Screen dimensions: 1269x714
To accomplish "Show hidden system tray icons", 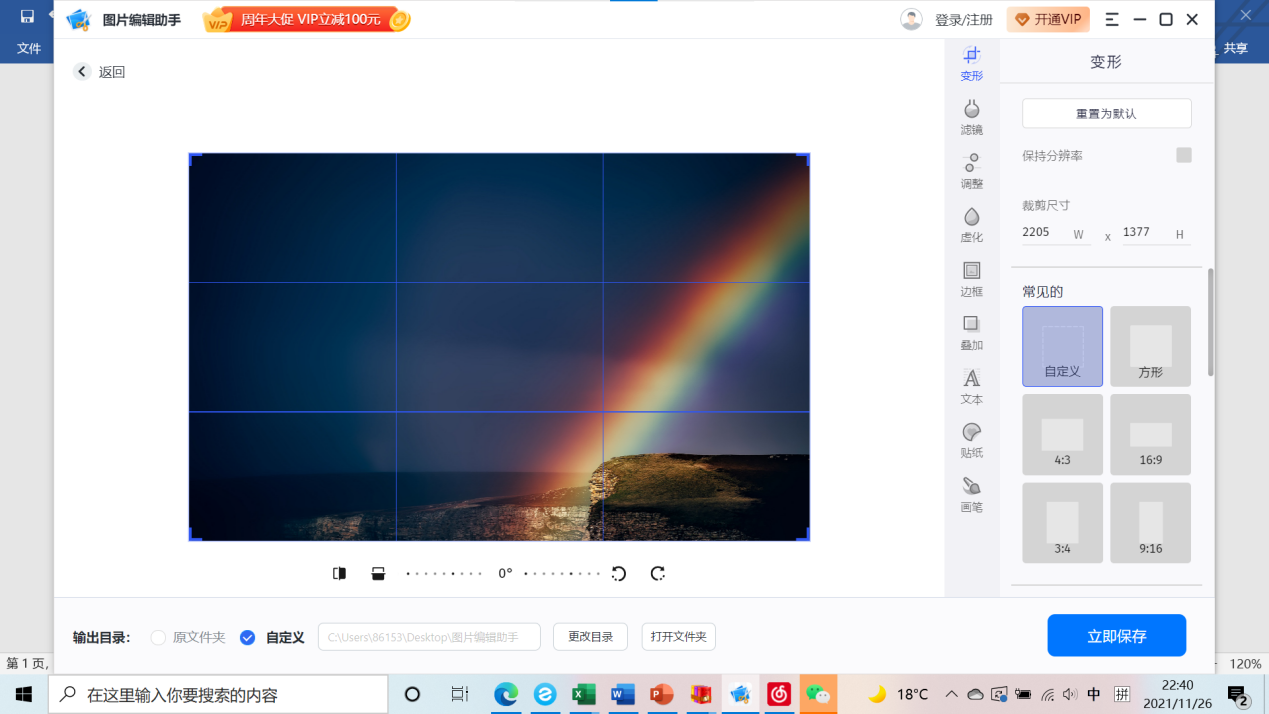I will (951, 694).
